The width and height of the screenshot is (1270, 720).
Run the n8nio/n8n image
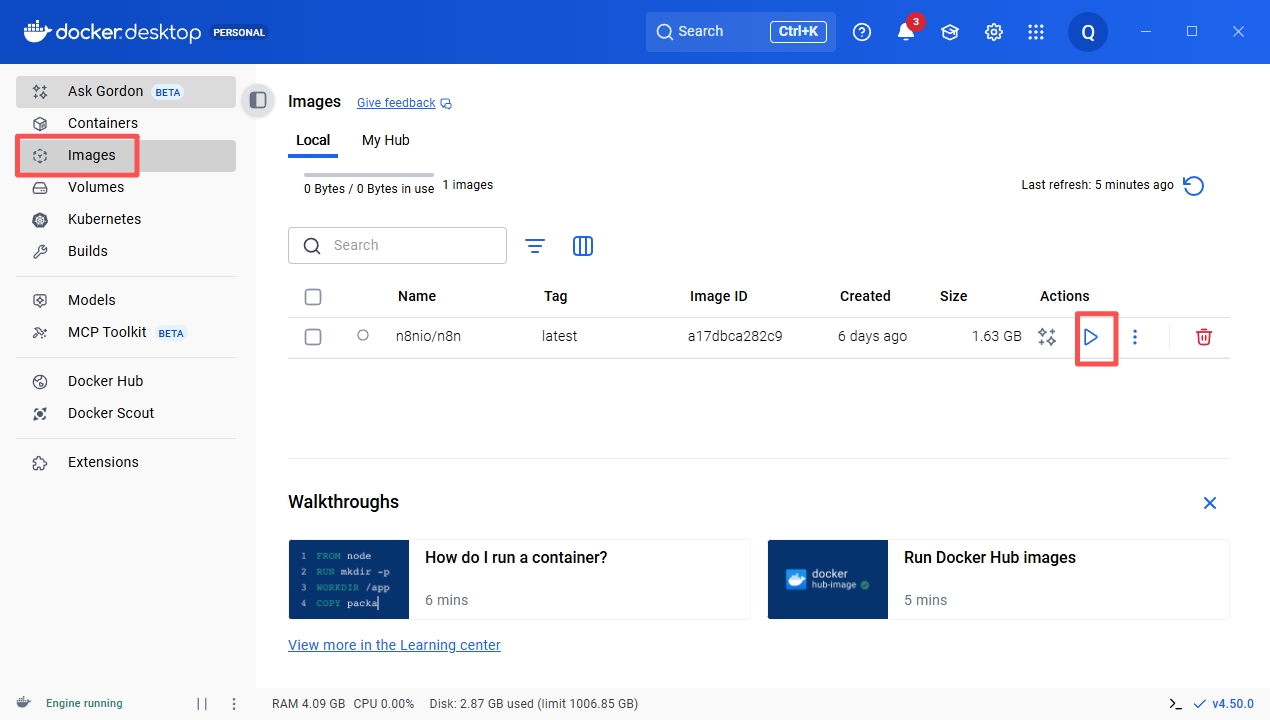pyautogui.click(x=1091, y=337)
